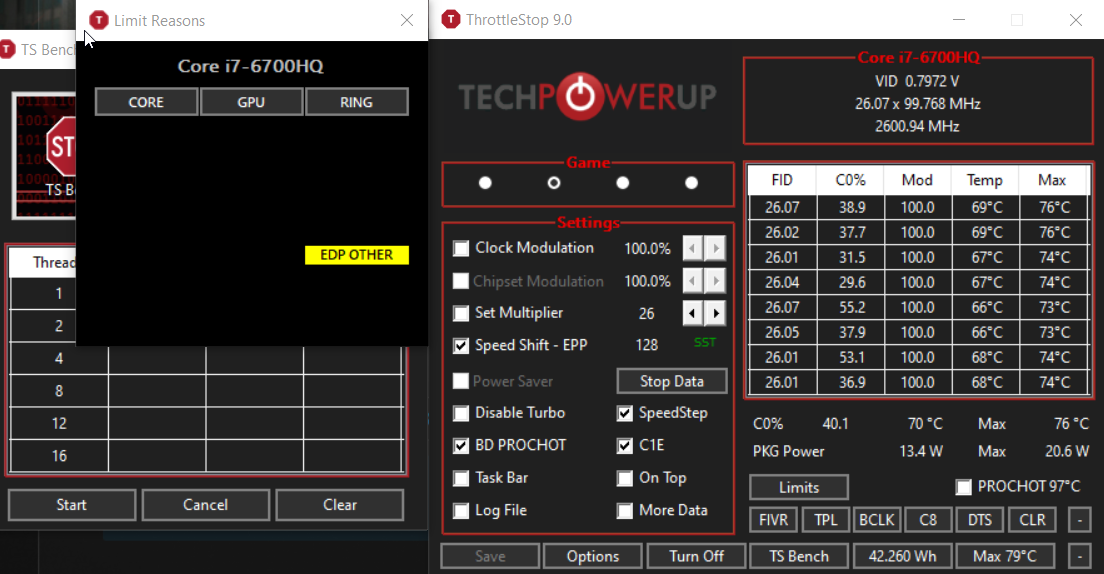Select 16 threads in TS Bench
Image resolution: width=1104 pixels, height=574 pixels.
pyautogui.click(x=59, y=456)
